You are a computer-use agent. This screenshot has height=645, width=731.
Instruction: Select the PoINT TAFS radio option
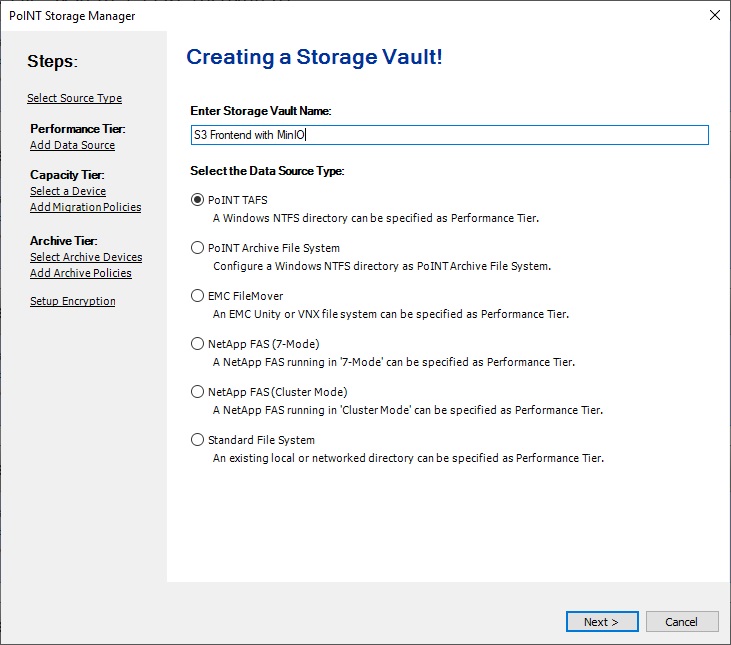[198, 200]
